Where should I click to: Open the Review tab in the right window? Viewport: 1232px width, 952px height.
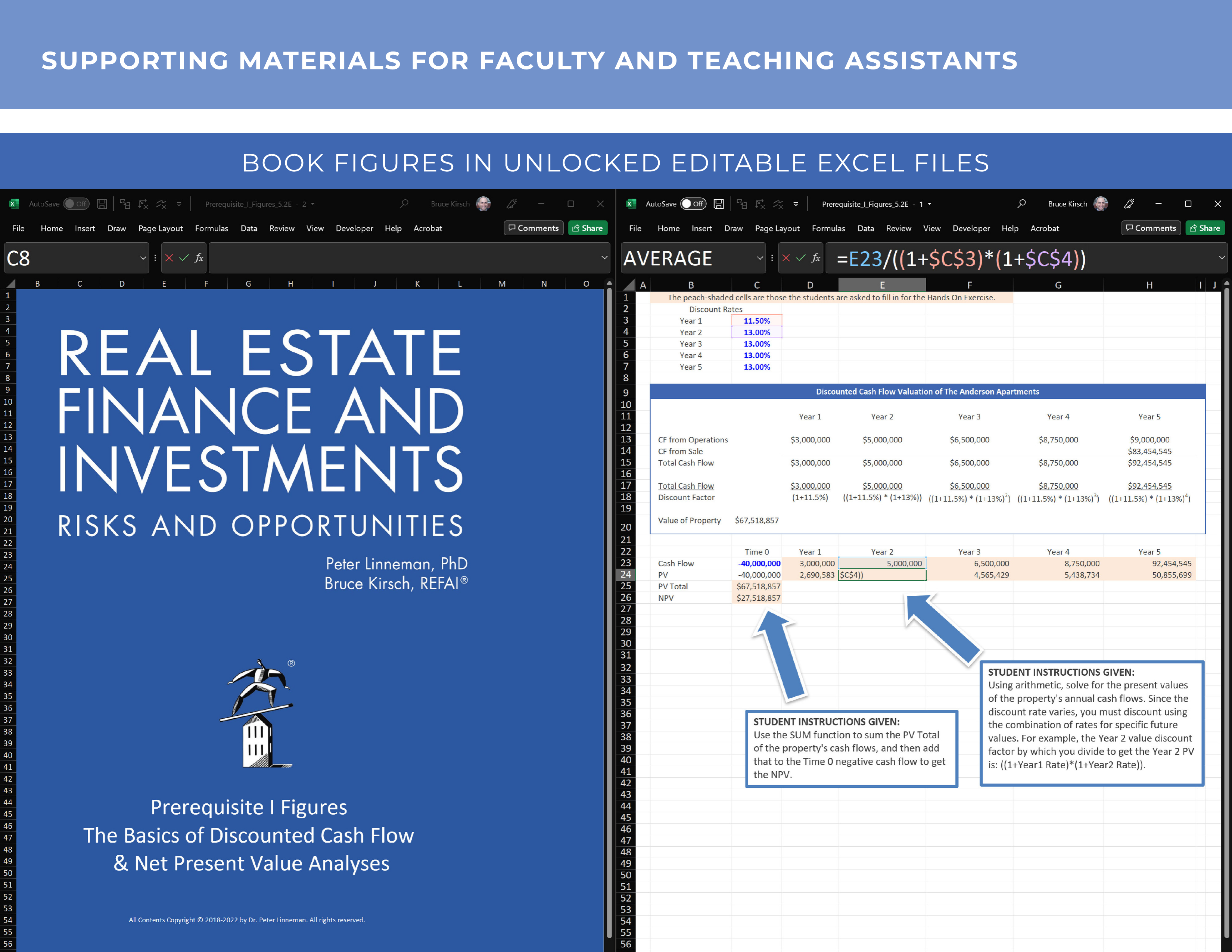899,228
